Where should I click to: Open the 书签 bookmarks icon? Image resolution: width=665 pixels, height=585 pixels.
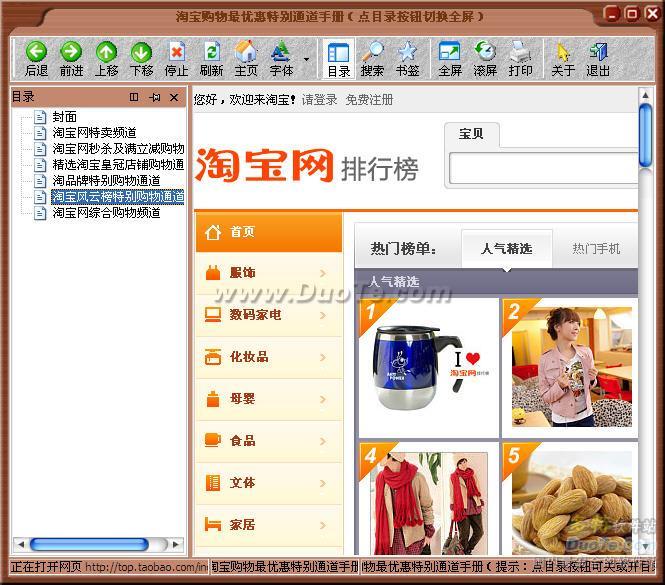pos(408,51)
